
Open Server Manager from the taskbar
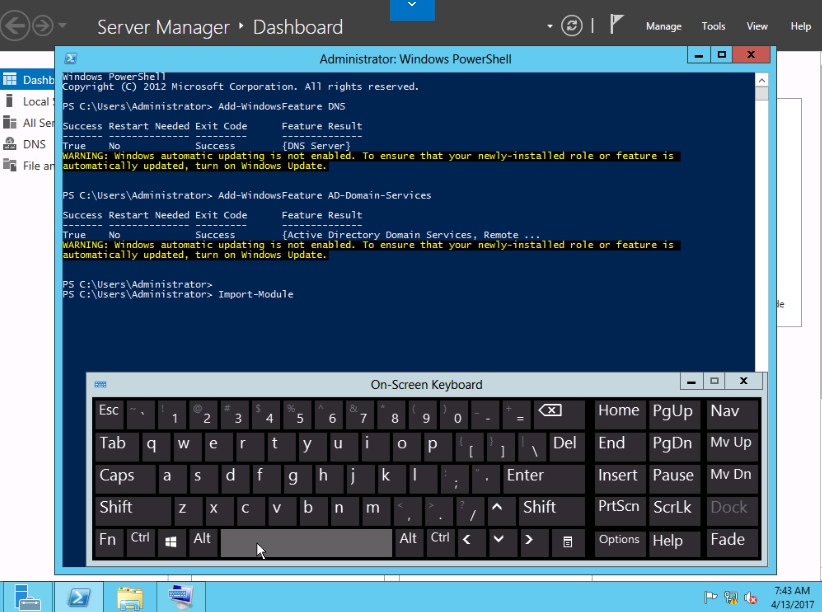coord(27,597)
